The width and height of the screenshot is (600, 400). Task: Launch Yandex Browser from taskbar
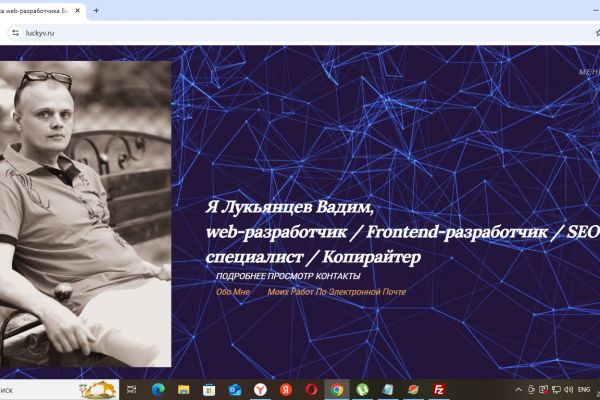pos(260,390)
